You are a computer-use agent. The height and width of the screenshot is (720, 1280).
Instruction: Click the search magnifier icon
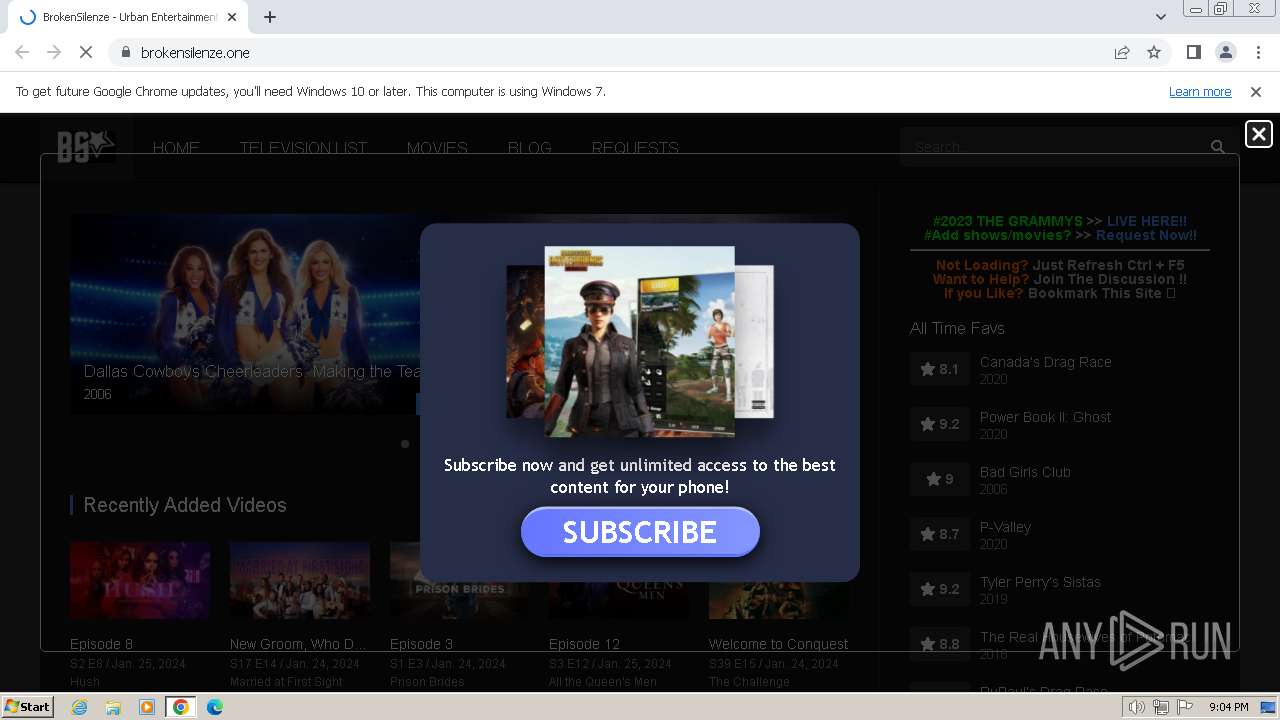pyautogui.click(x=1217, y=147)
